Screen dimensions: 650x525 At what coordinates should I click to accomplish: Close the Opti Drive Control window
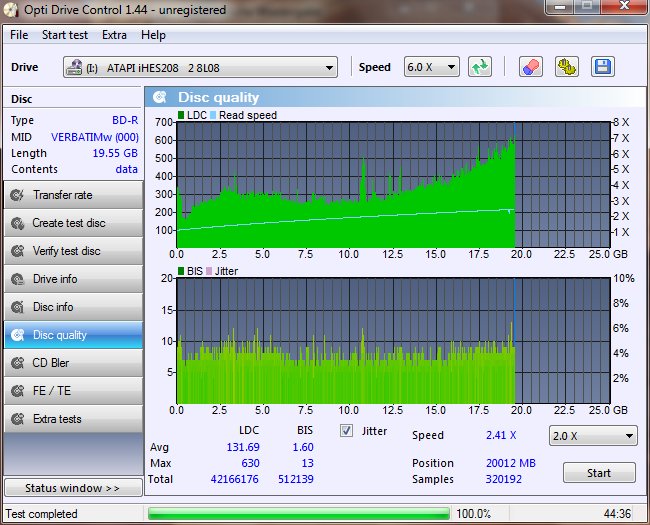(x=624, y=6)
